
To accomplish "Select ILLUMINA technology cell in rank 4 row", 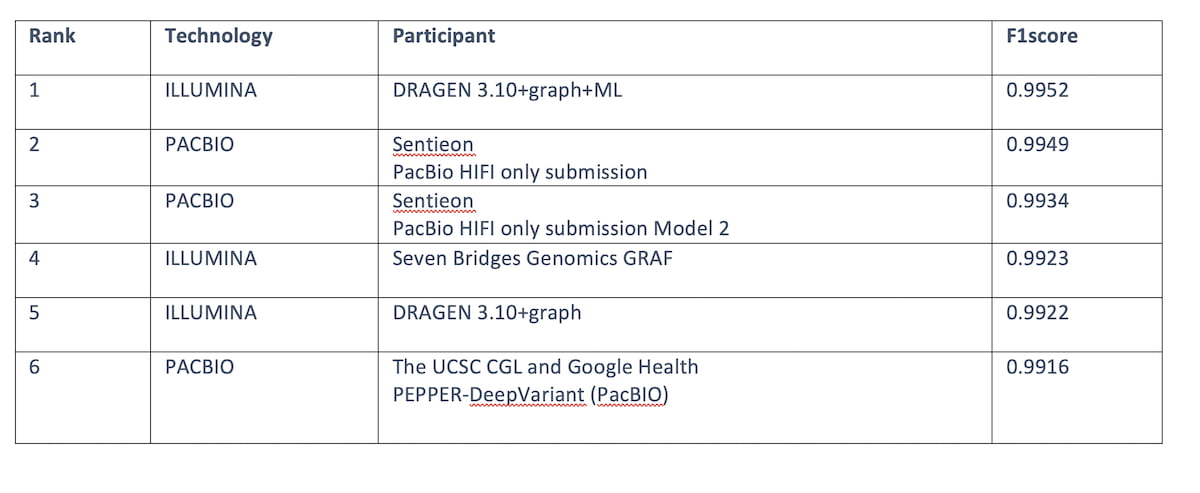I will 210,258.
